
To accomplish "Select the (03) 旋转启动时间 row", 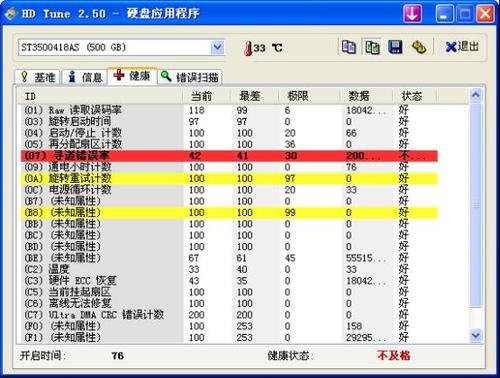I will click(x=229, y=121).
